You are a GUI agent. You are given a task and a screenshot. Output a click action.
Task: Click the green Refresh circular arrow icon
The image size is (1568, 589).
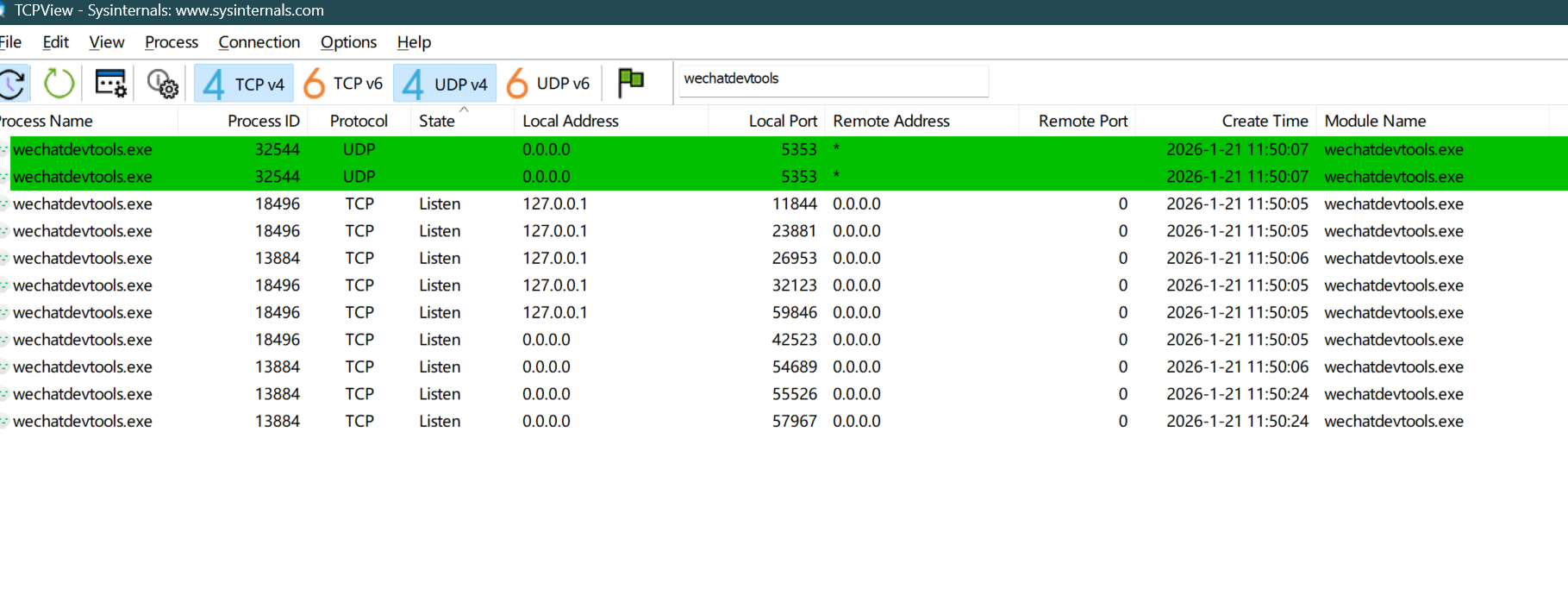[x=59, y=84]
